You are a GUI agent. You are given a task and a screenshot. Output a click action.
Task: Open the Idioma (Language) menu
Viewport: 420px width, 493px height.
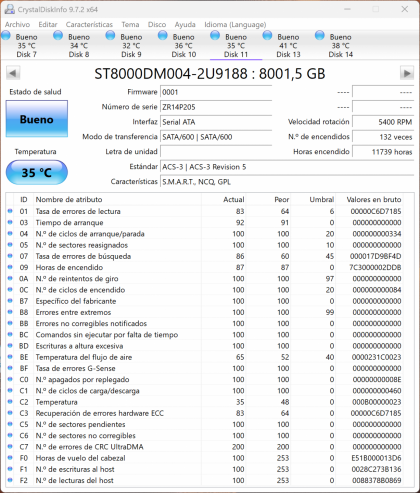click(x=235, y=24)
